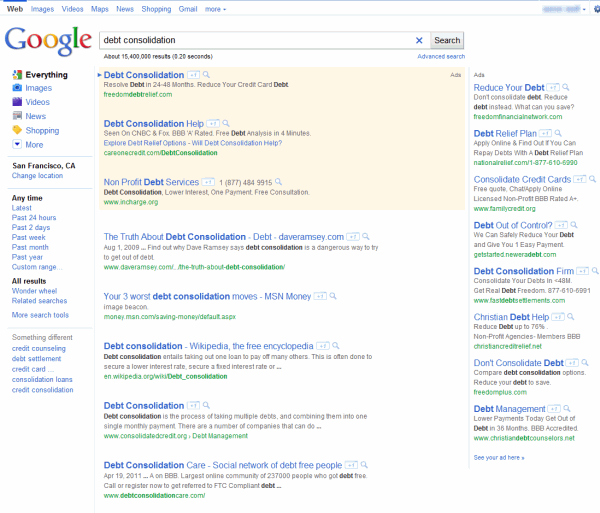Open Wikipedia Debt consolidation result title
This screenshot has height=513, width=600.
pyautogui.click(x=209, y=346)
